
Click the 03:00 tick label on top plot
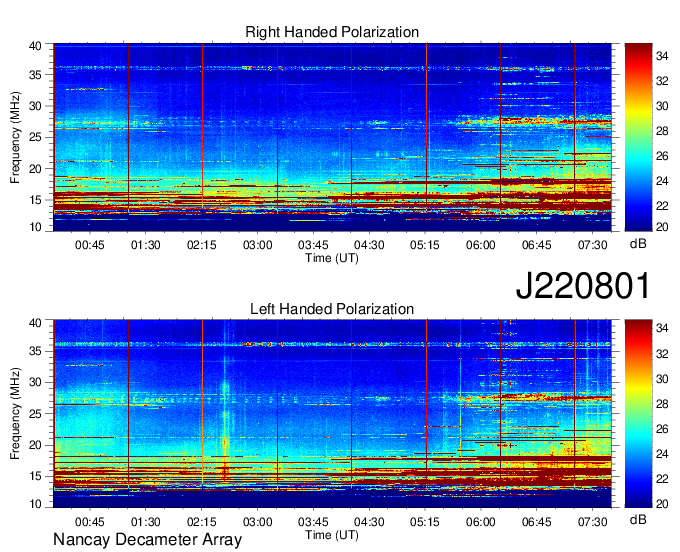[x=258, y=245]
